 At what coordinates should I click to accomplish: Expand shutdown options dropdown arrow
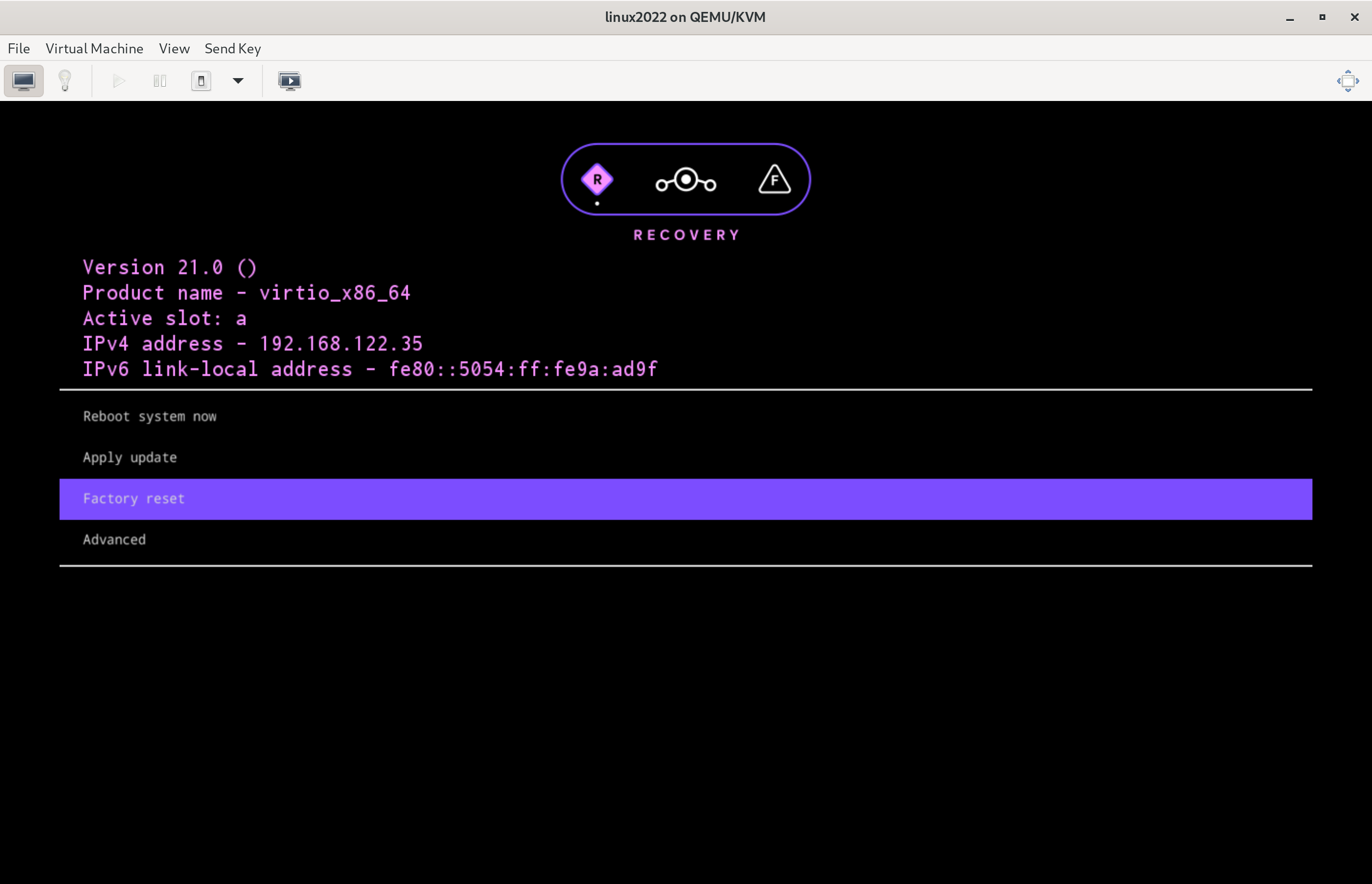pos(238,81)
